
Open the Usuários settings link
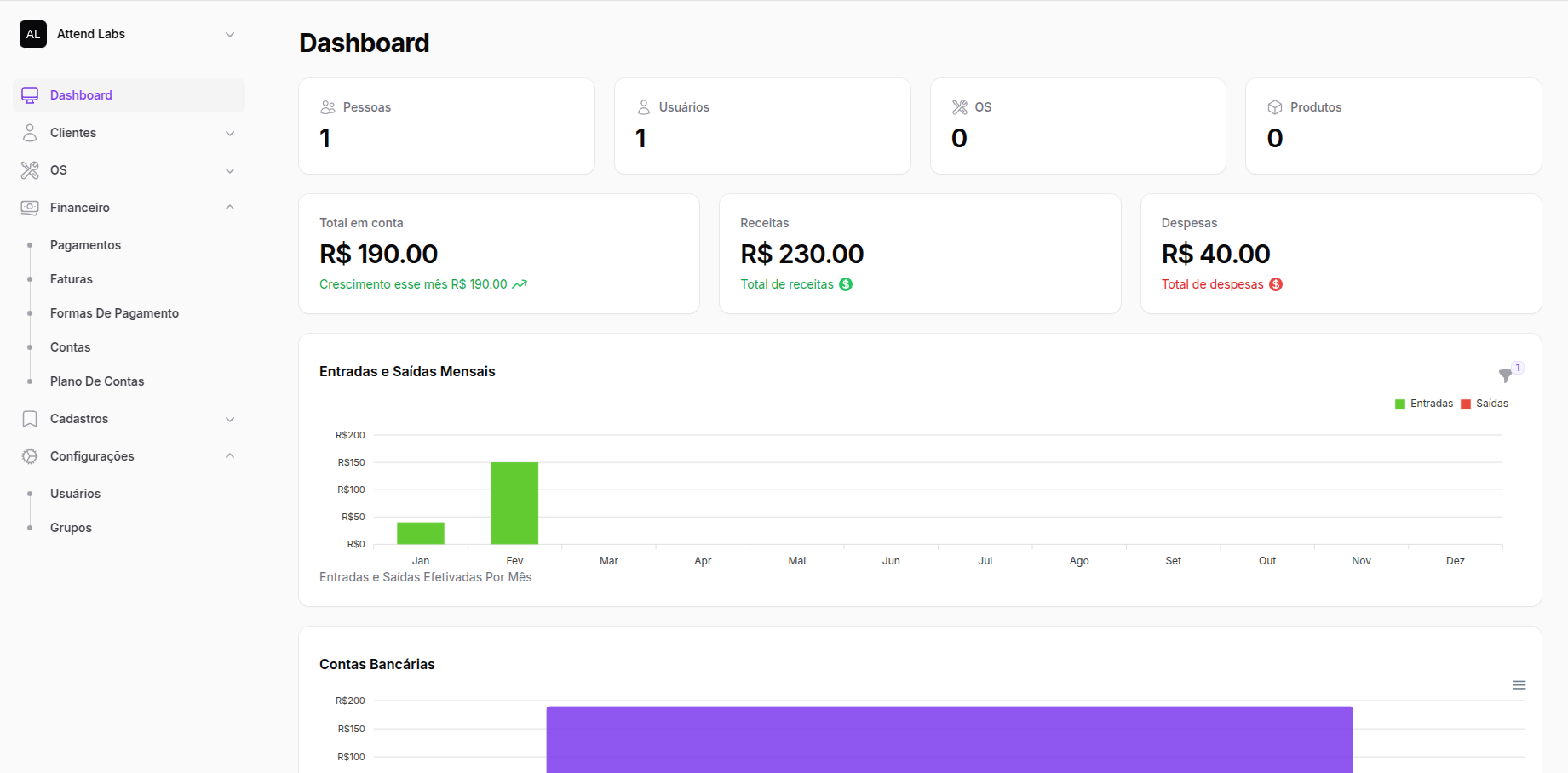coord(75,494)
